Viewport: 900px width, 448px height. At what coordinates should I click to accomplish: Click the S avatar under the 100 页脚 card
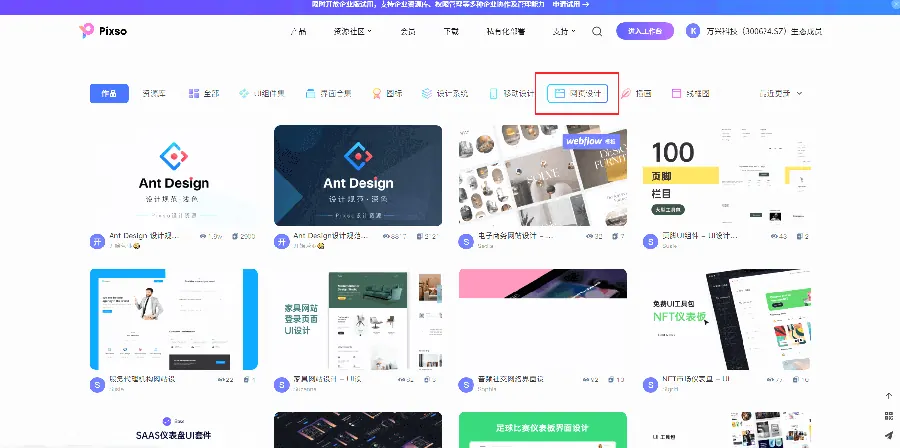650,241
